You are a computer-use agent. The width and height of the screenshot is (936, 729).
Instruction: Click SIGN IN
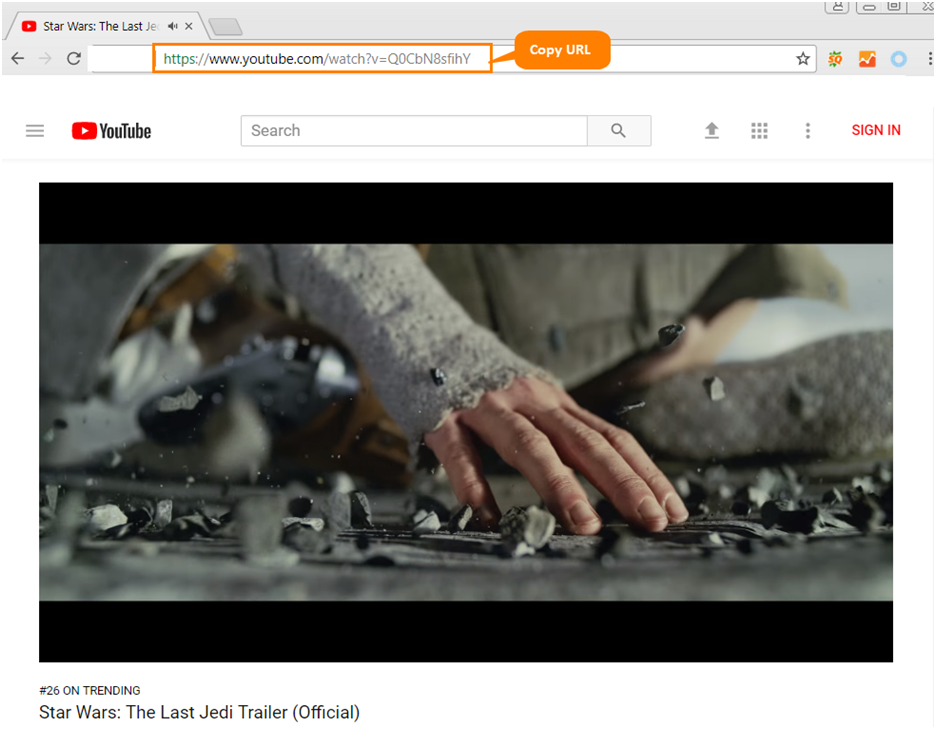[x=876, y=130]
